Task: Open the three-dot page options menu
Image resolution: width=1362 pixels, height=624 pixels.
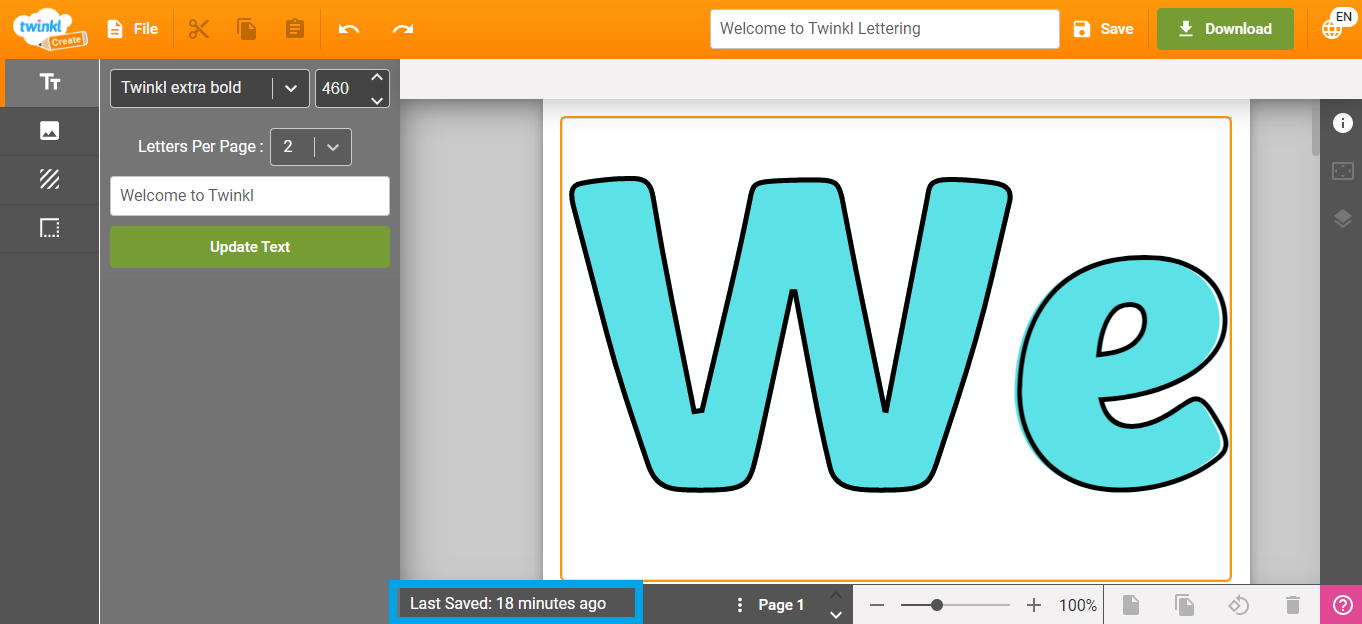Action: click(739, 604)
